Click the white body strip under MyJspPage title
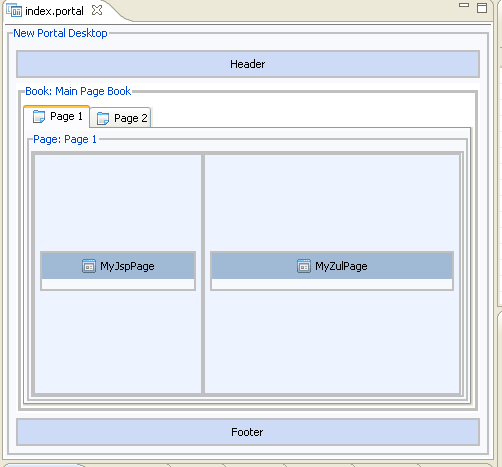This screenshot has width=502, height=467. click(118, 284)
